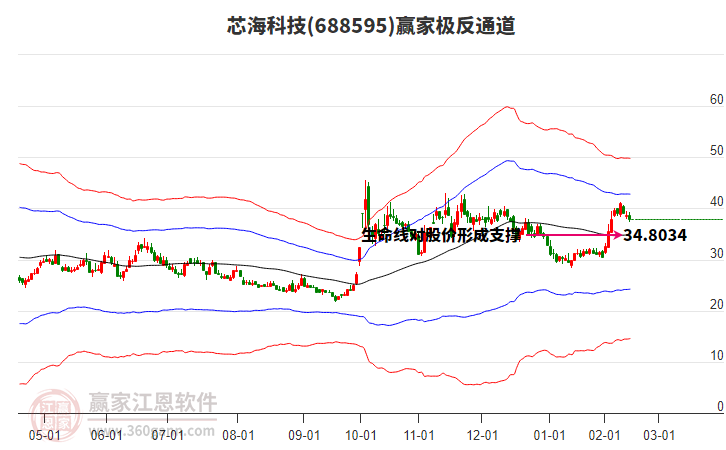Click the x-axis date 05-01

coord(44,435)
